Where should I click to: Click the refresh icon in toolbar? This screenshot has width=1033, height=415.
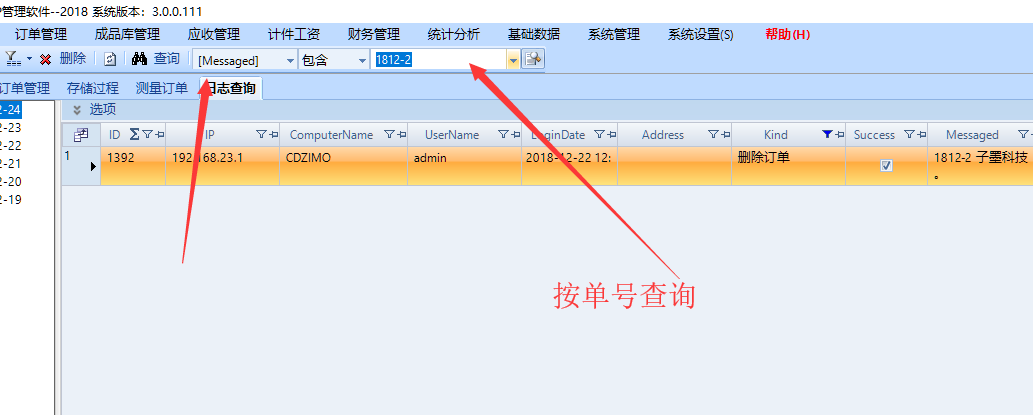(110, 60)
